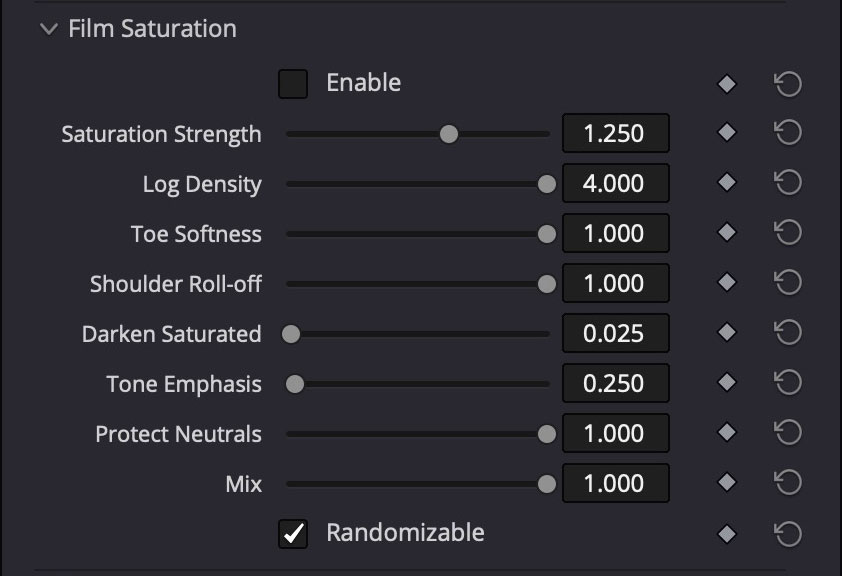Collapse the Film Saturation section
Image resolution: width=842 pixels, height=576 pixels.
(48, 29)
